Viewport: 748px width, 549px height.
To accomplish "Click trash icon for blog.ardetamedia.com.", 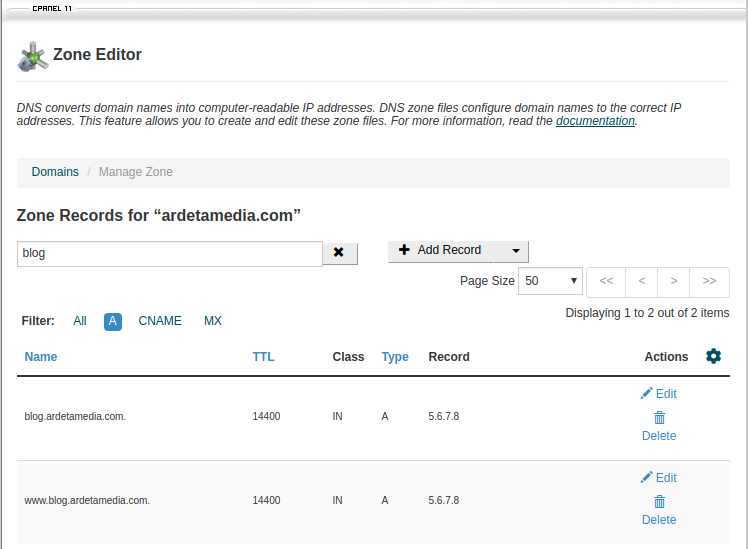I will (659, 418).
